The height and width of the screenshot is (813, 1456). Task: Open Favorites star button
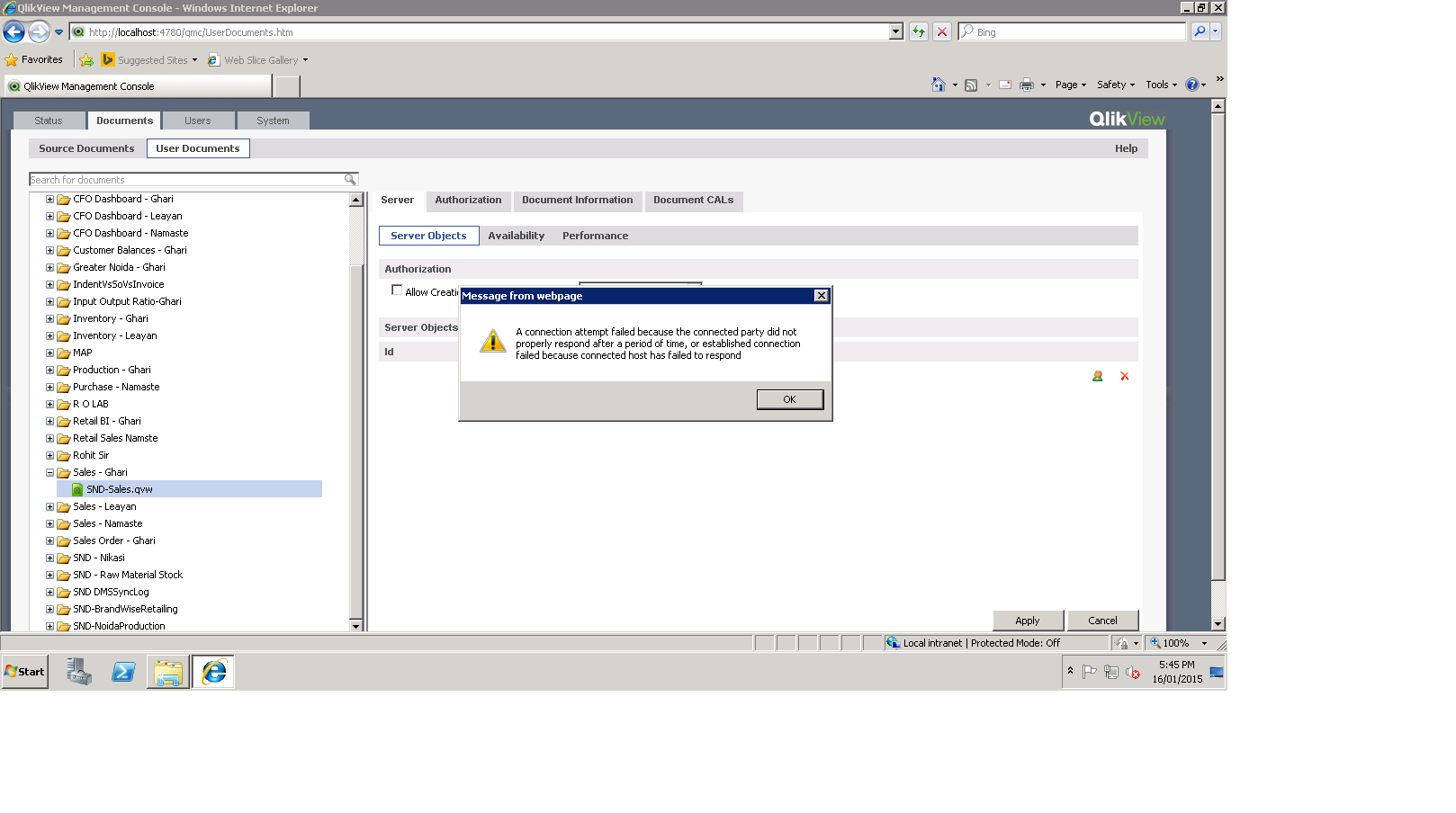(x=34, y=60)
